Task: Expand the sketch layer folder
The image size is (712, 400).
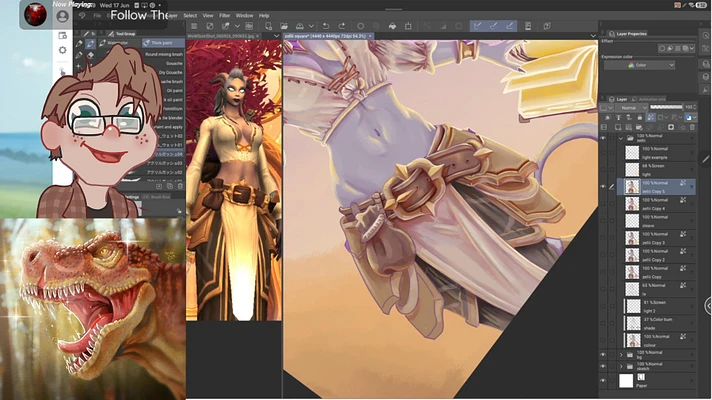Action: (x=621, y=366)
